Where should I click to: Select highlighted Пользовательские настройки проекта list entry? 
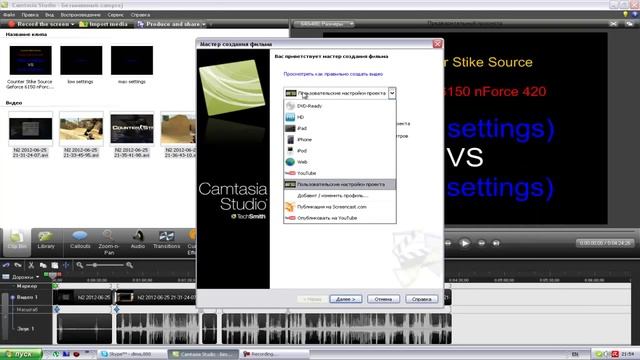340,184
